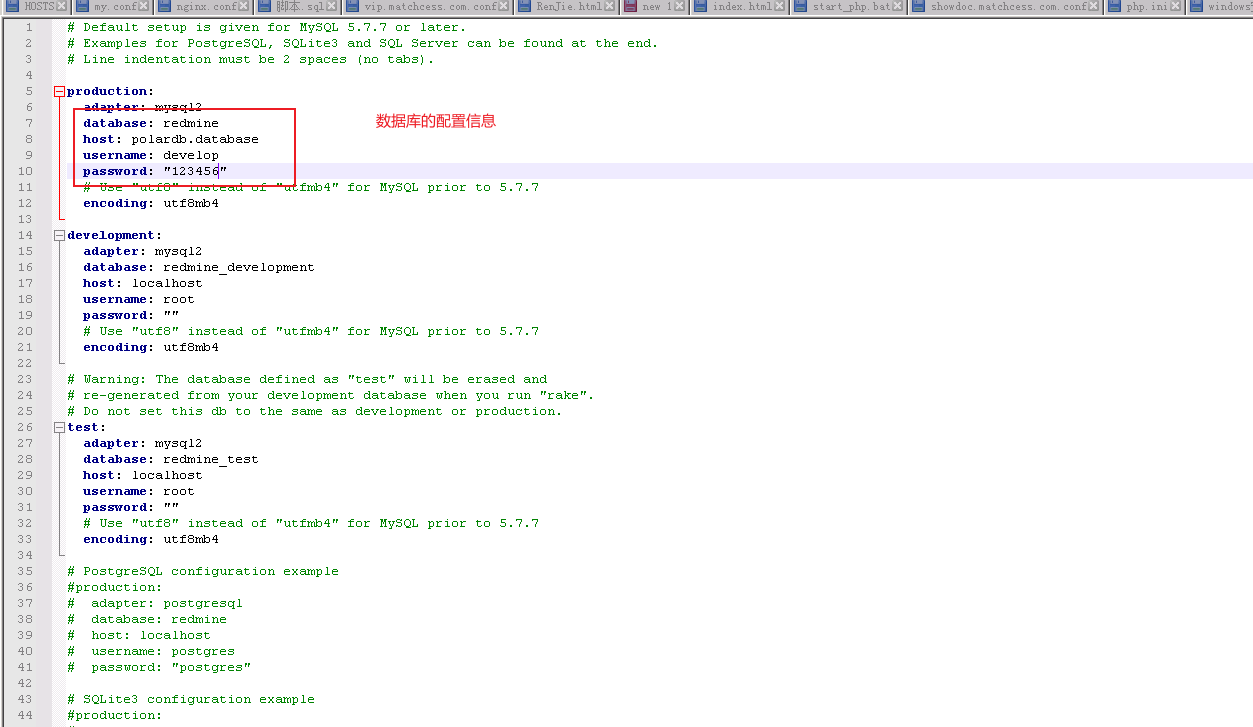Click the unsaved icon on new 1 tab
The height and width of the screenshot is (727, 1253).
[x=629, y=7]
